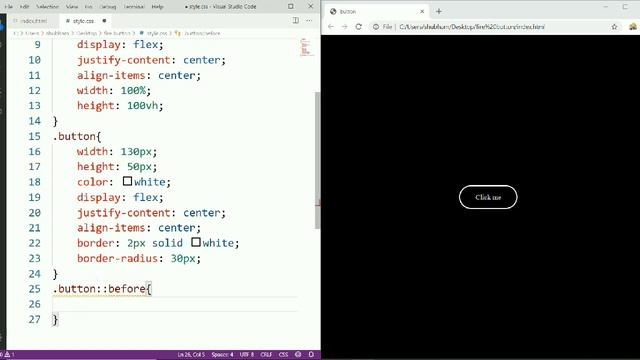Screen dimensions: 640x360
Task: Click align-items: center on line 11
Action: coord(139,75)
